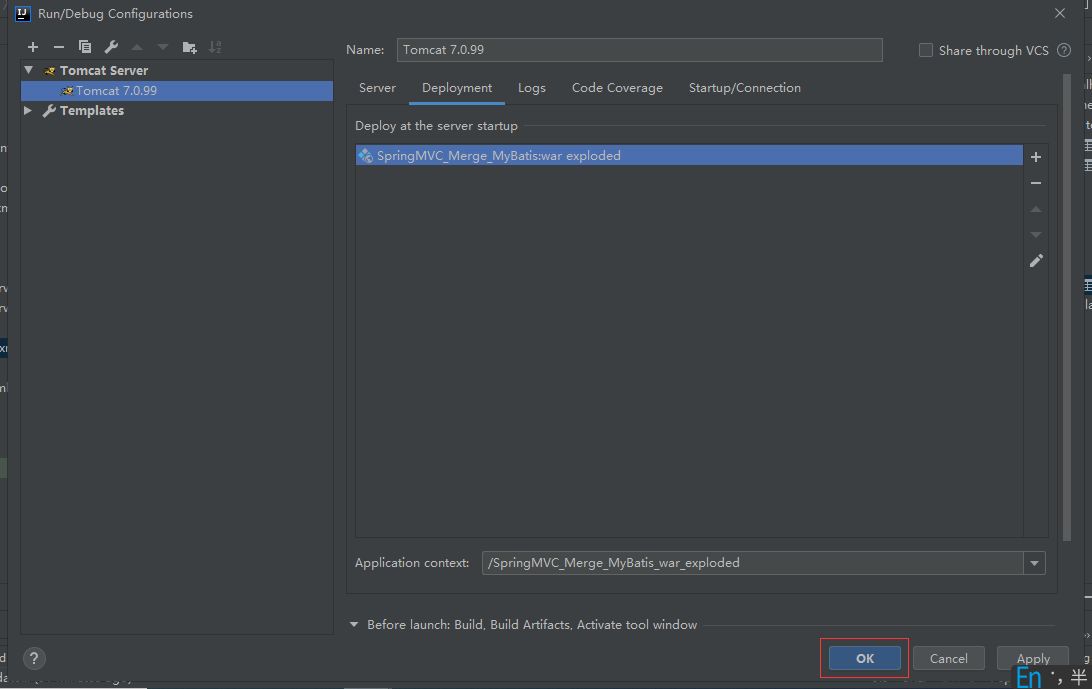Collapse the Tomcat Server tree node
The image size is (1092, 689).
click(x=29, y=70)
